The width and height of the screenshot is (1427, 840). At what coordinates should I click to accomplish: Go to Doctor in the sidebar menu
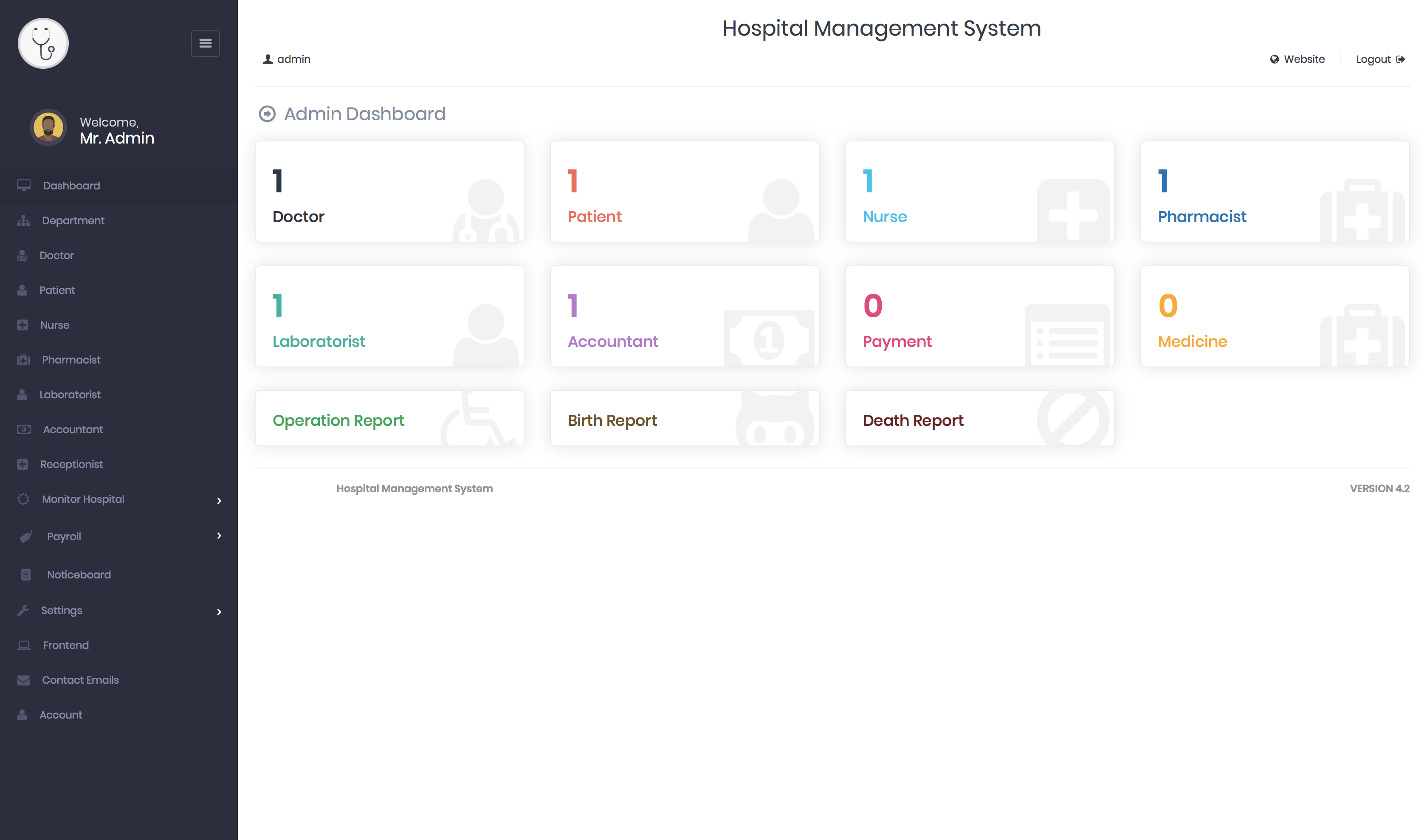click(119, 255)
